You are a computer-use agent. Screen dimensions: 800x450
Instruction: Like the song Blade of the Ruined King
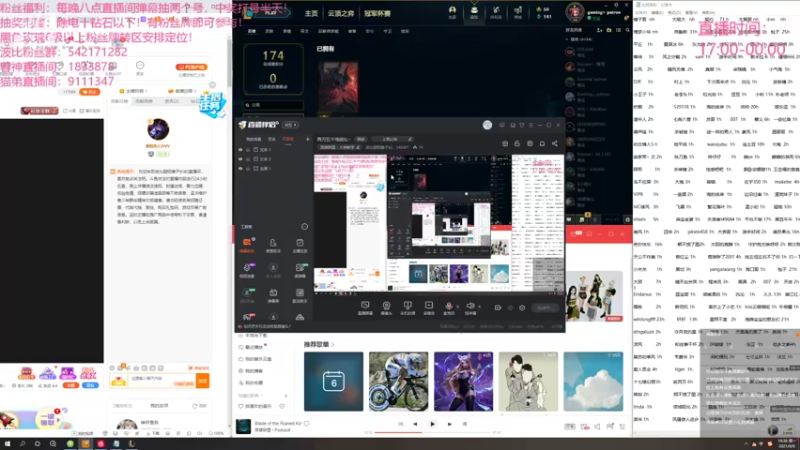[x=307, y=423]
